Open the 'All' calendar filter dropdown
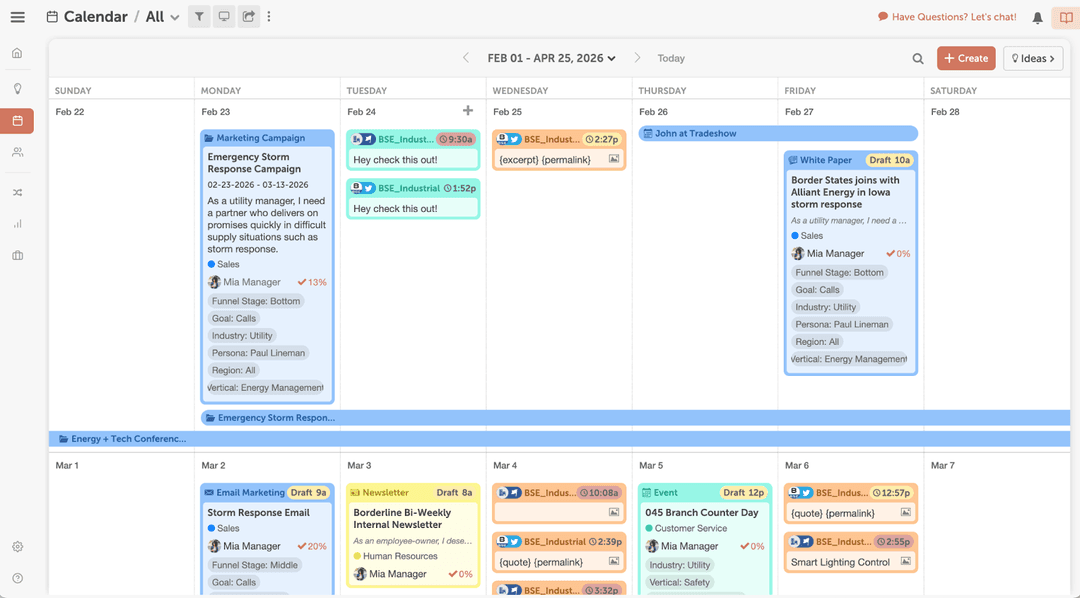Screen dimensions: 1080x598 point(161,17)
